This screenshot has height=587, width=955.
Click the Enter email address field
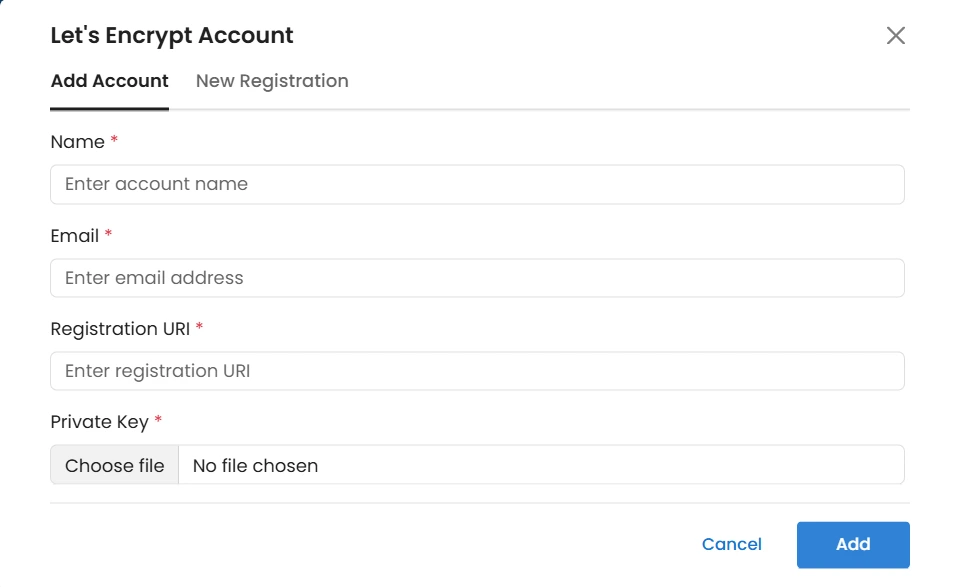pyautogui.click(x=477, y=278)
